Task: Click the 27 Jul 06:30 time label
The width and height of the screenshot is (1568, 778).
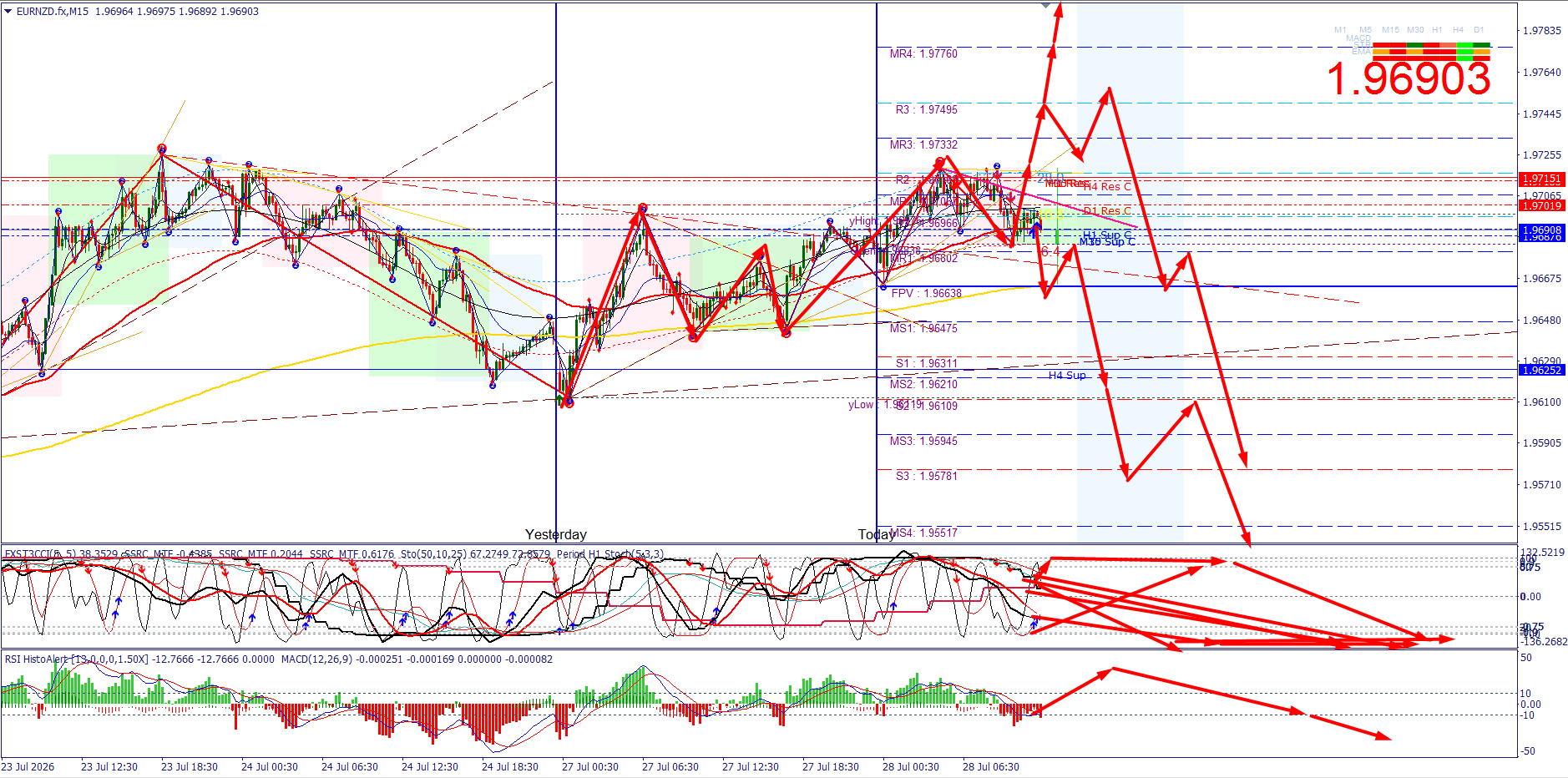Action: (670, 766)
